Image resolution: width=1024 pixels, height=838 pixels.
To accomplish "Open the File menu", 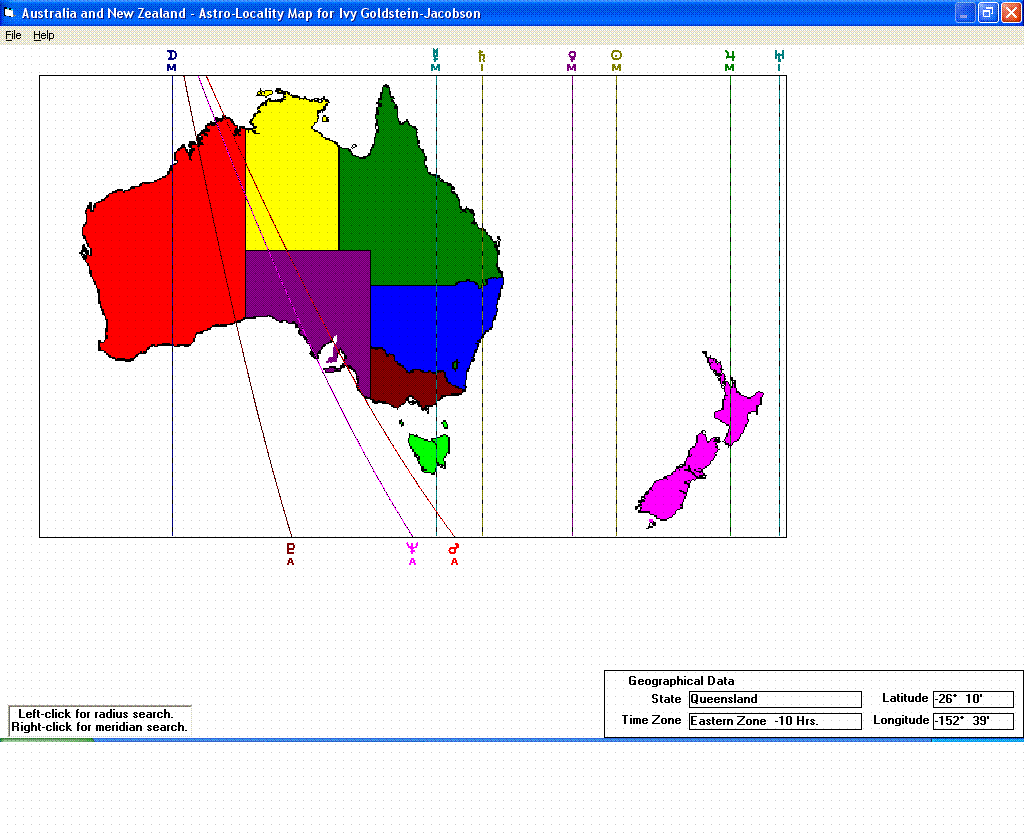I will 13,35.
